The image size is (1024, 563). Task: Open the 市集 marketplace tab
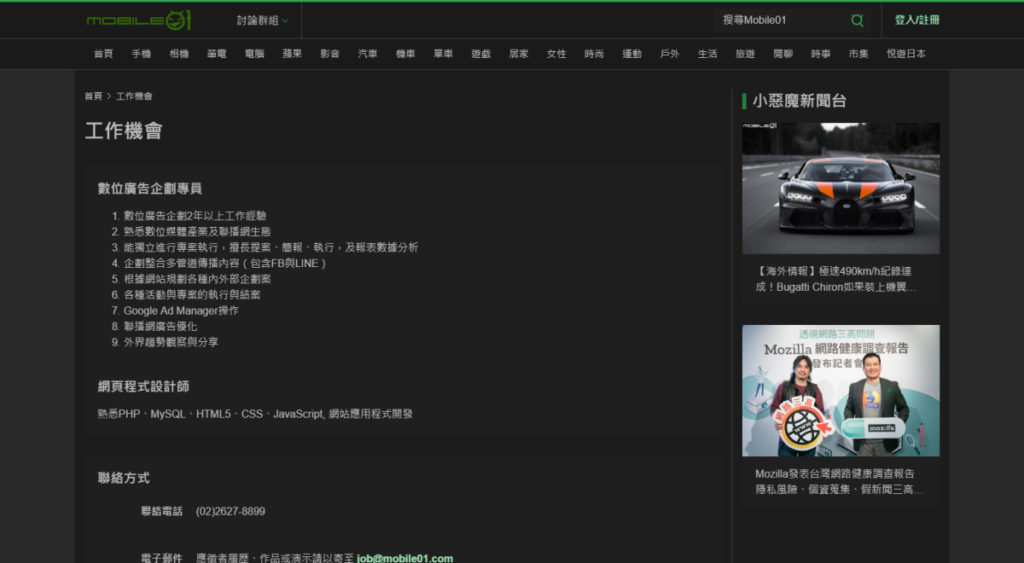pyautogui.click(x=858, y=54)
